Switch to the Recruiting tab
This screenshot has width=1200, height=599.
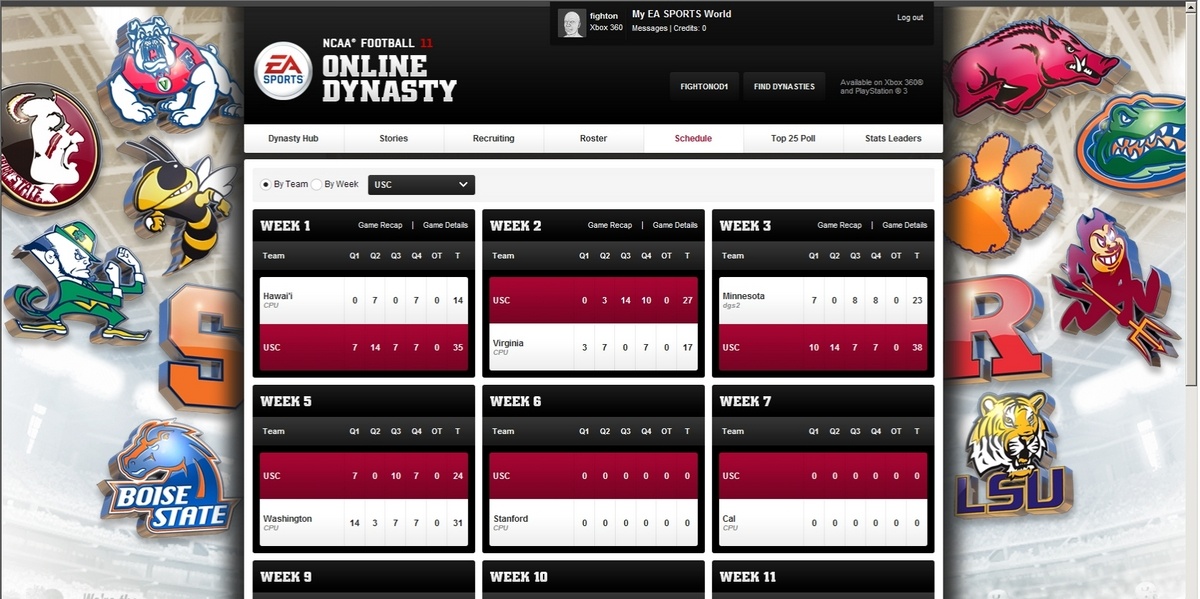point(493,139)
